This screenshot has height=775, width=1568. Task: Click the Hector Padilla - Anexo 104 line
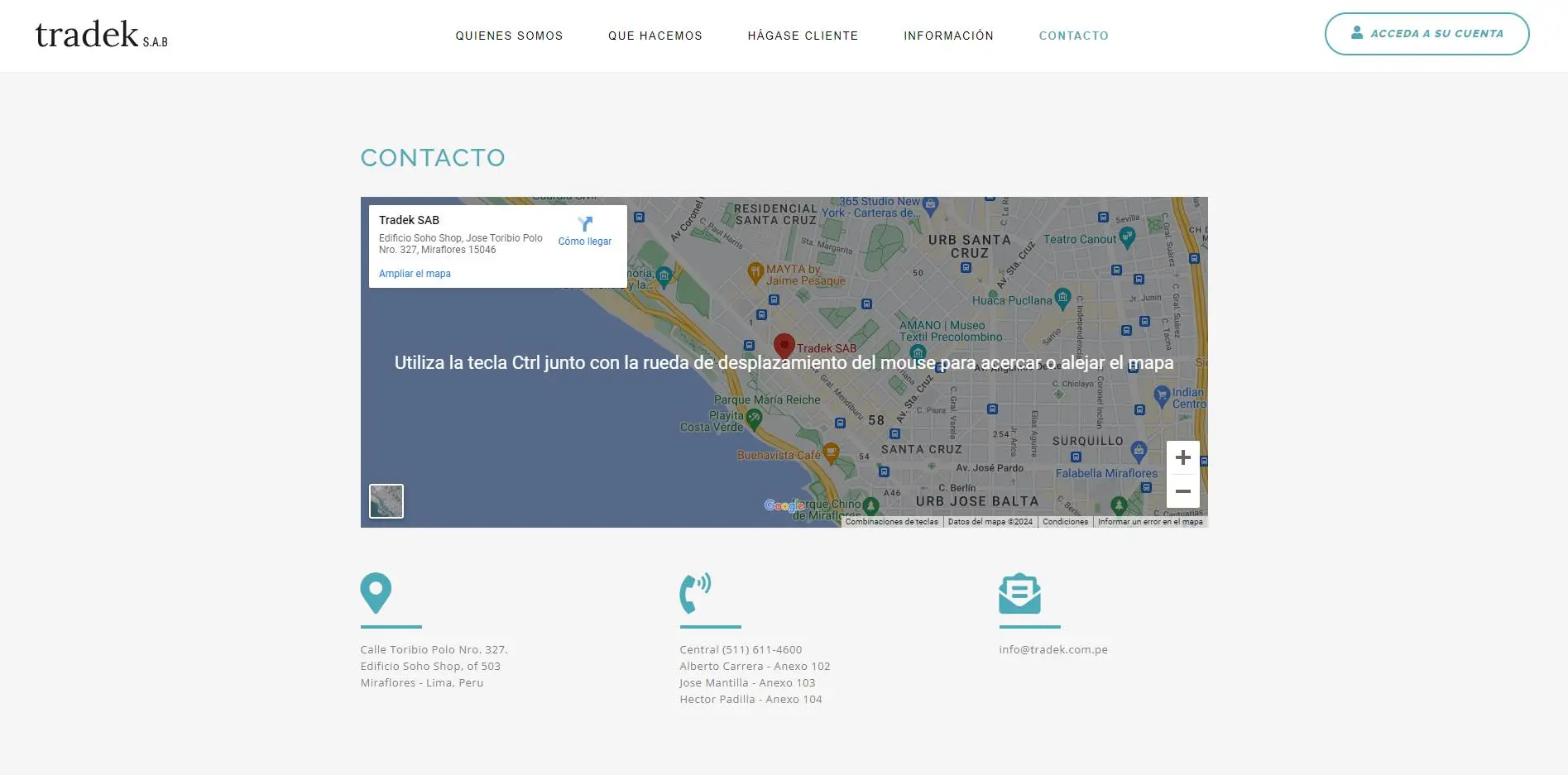tap(750, 699)
